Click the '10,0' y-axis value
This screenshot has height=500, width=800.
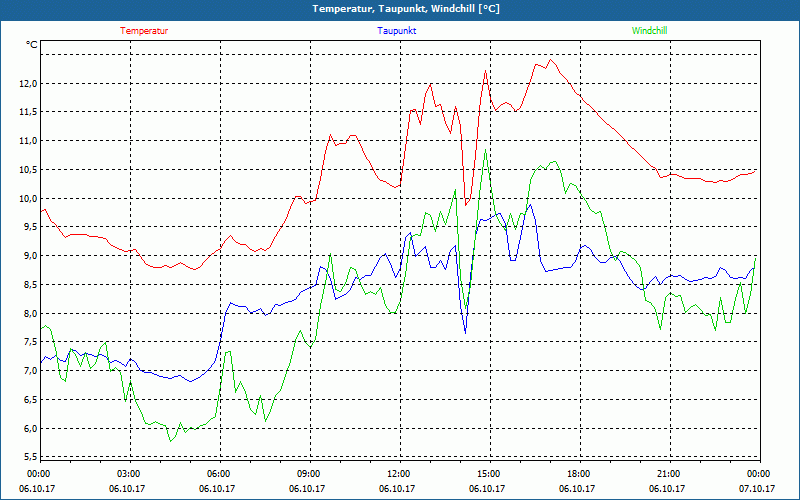click(27, 198)
